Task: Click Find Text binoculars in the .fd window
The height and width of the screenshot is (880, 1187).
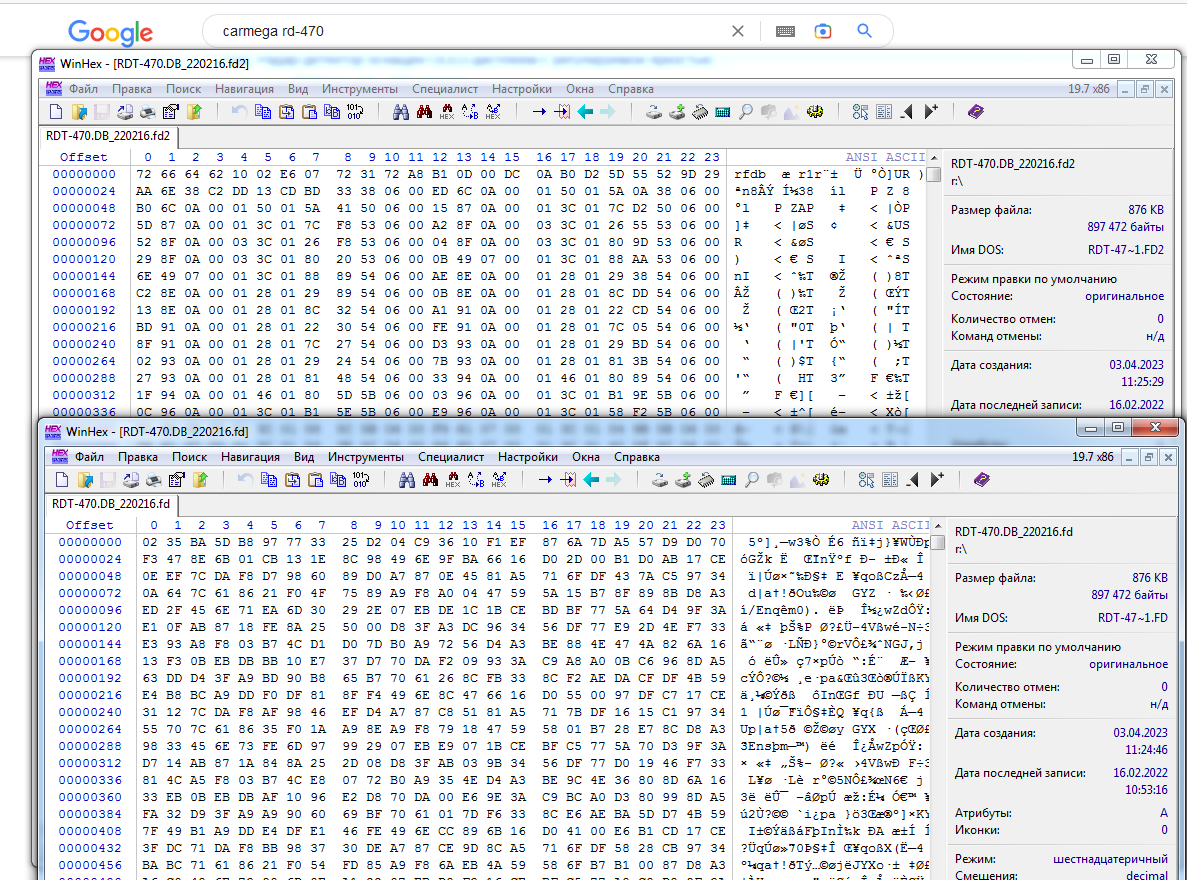Action: (406, 480)
